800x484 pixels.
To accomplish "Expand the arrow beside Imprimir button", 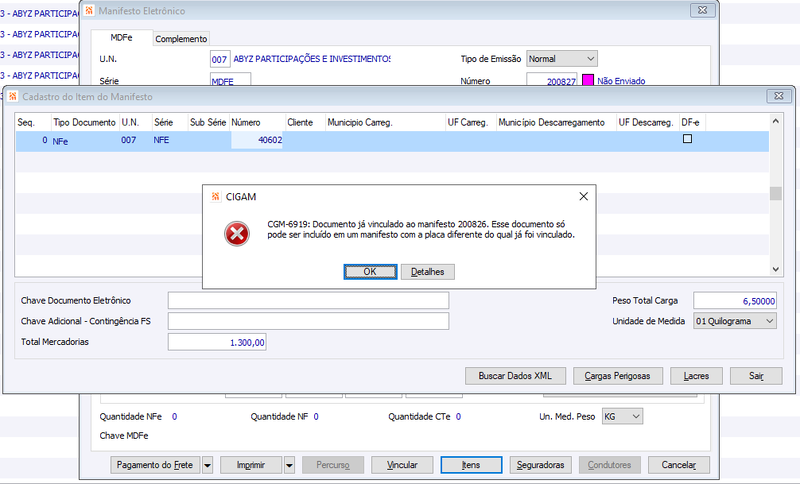I will click(x=289, y=465).
